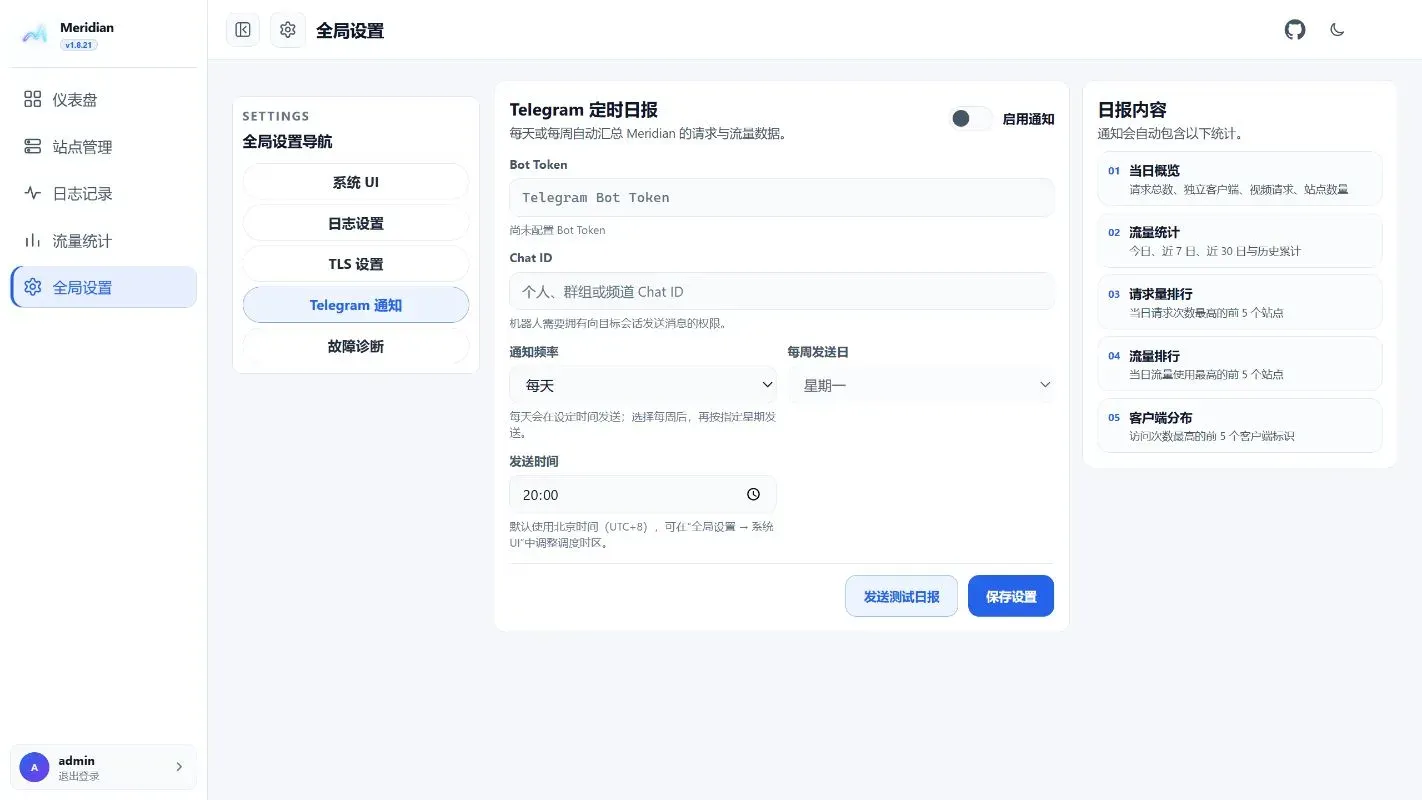1422x800 pixels.
Task: Focus the Chat ID input field
Action: tap(782, 292)
